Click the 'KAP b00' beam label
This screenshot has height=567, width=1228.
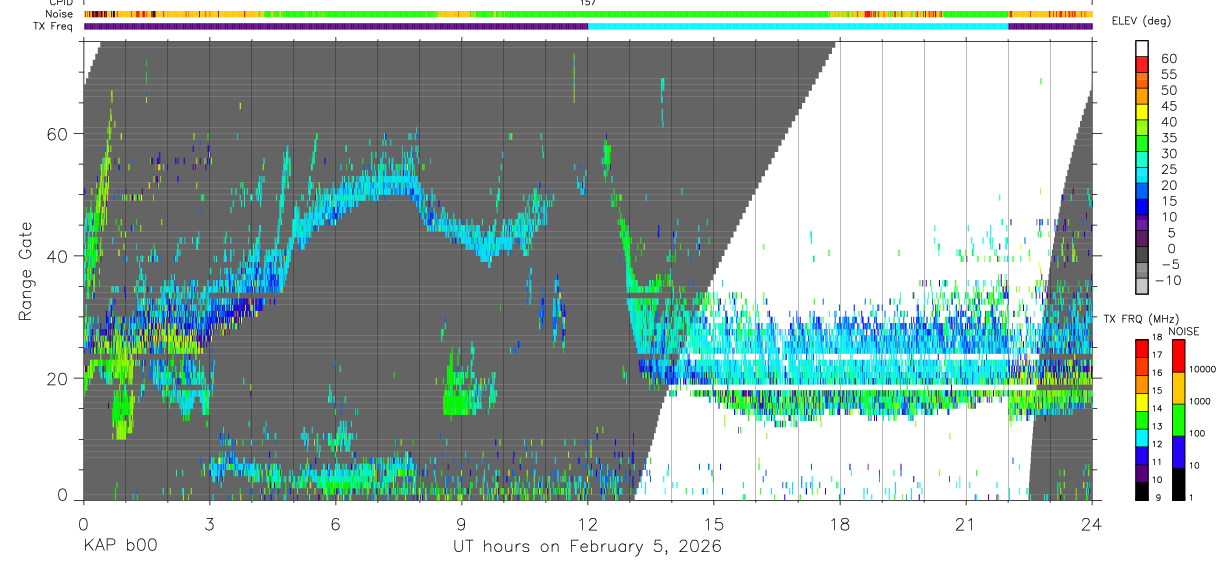click(119, 546)
